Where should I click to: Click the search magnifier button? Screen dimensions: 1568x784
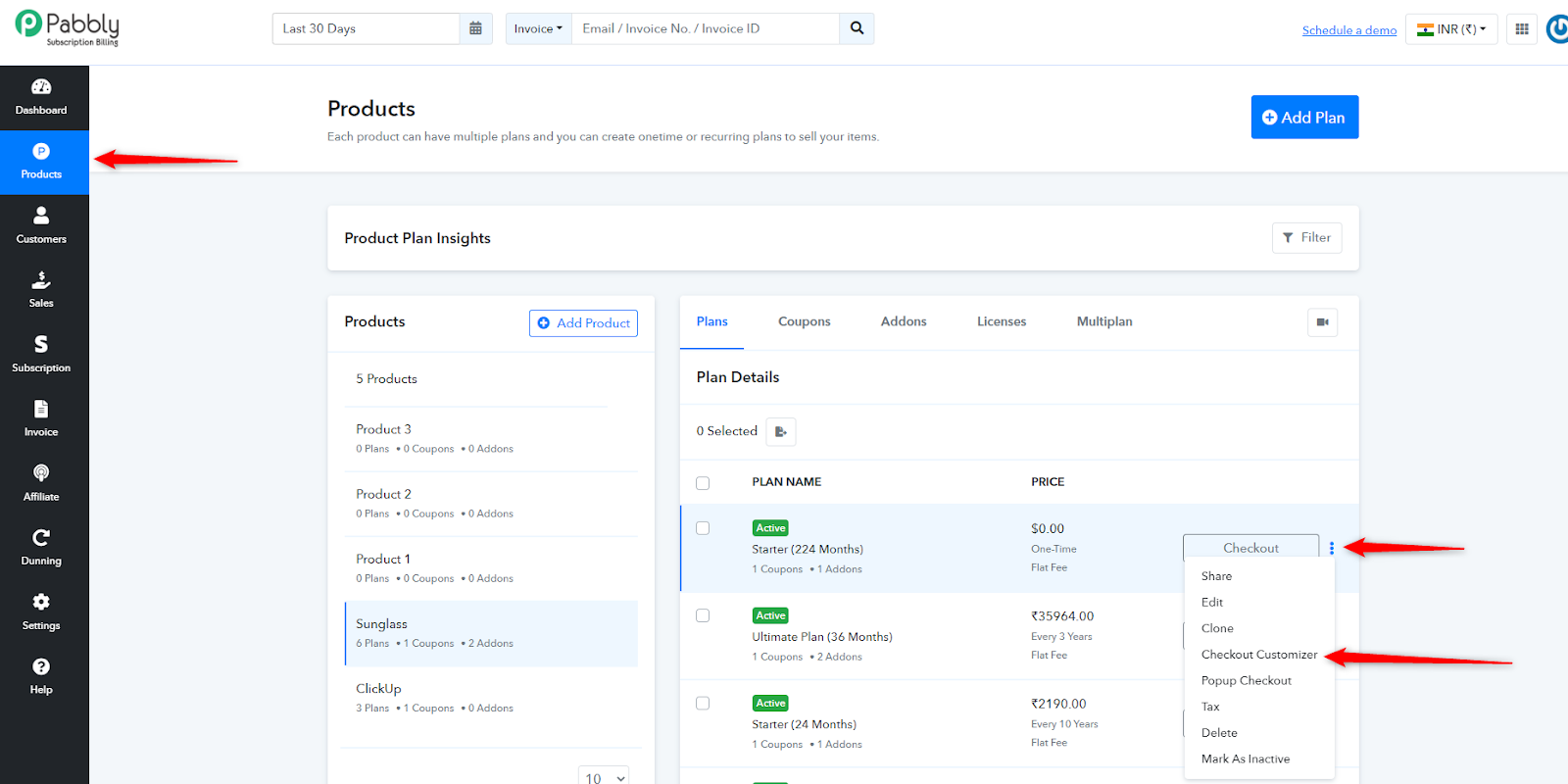point(857,28)
